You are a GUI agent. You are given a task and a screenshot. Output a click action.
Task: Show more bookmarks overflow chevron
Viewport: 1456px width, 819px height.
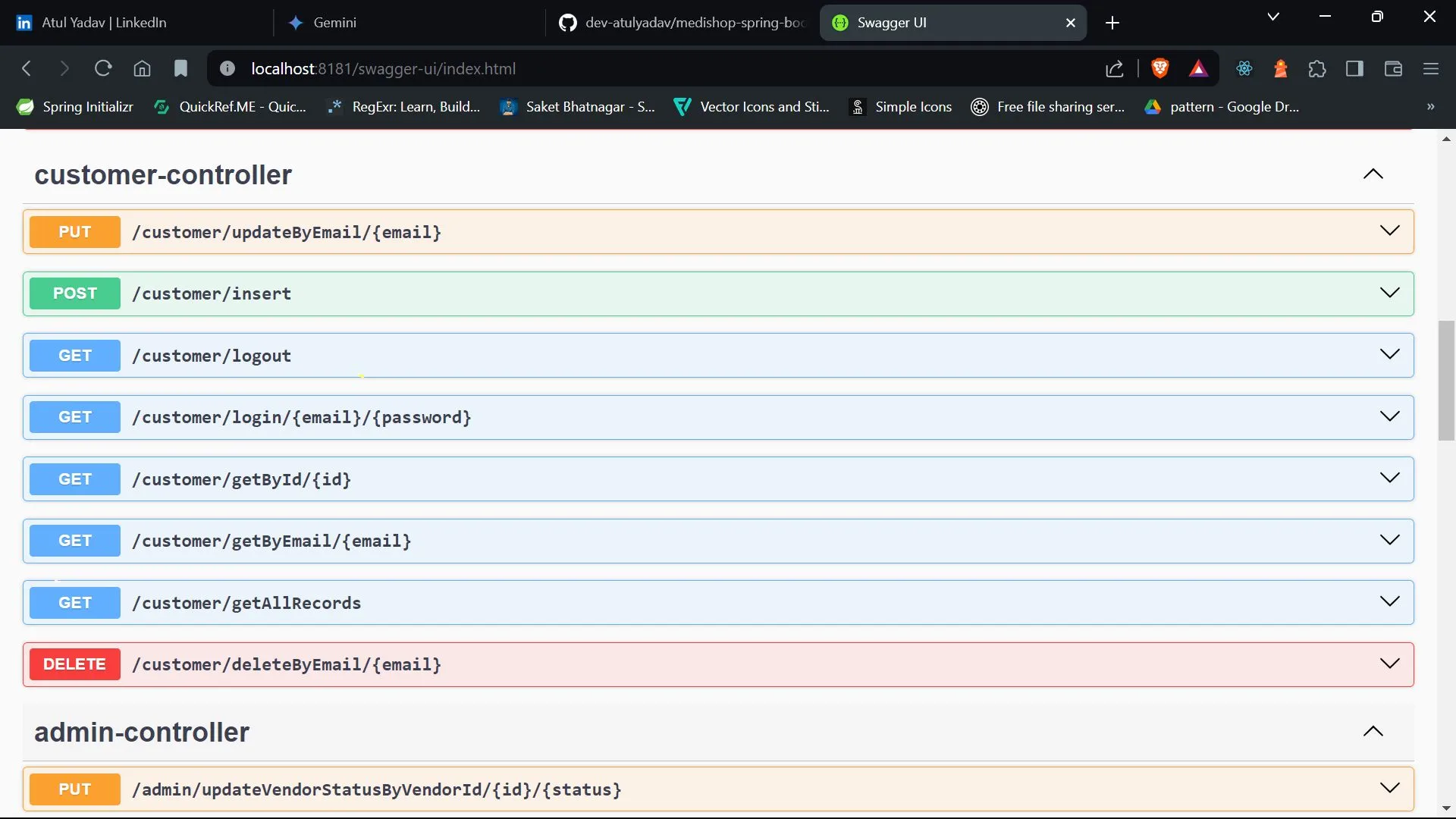click(x=1431, y=107)
